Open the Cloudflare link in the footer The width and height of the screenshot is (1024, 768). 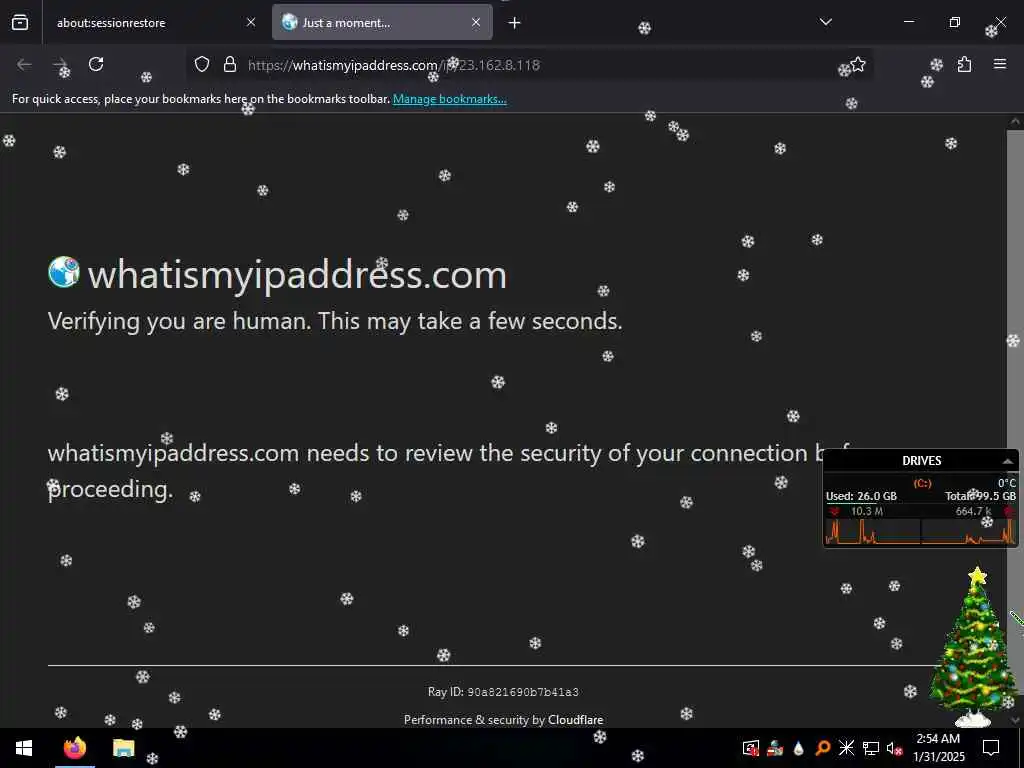pyautogui.click(x=575, y=720)
